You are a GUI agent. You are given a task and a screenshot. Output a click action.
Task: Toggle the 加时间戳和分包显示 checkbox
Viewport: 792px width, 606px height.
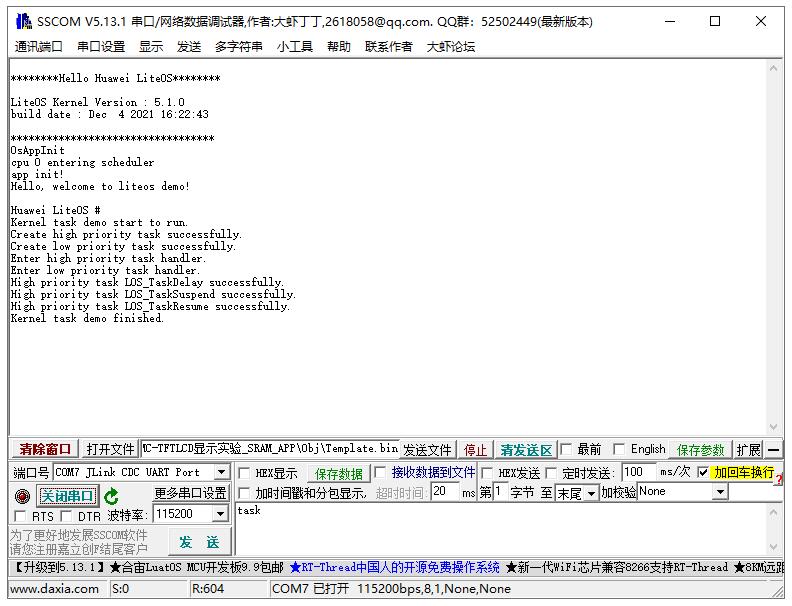(x=244, y=492)
